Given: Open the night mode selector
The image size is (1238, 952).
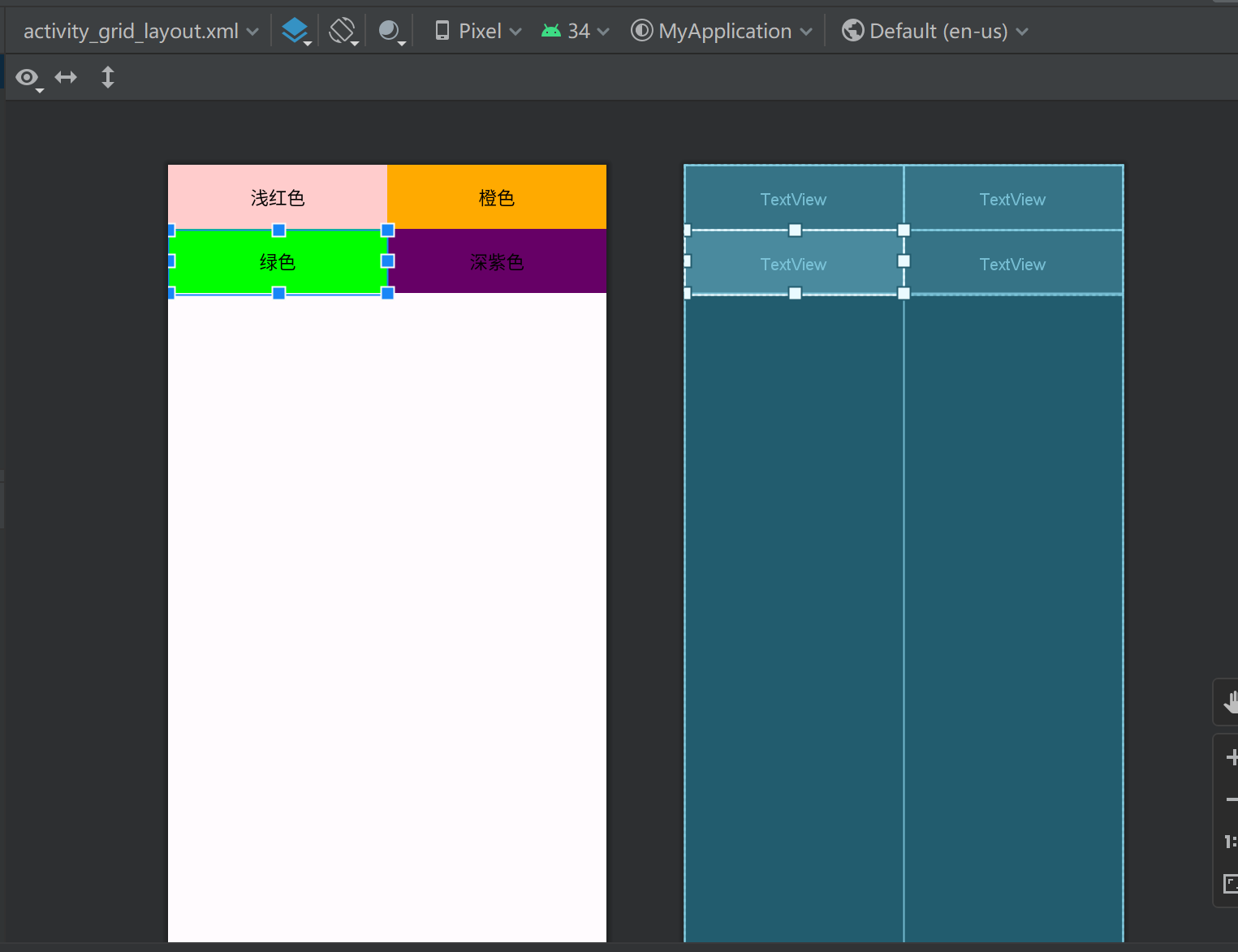Looking at the screenshot, I should point(391,31).
